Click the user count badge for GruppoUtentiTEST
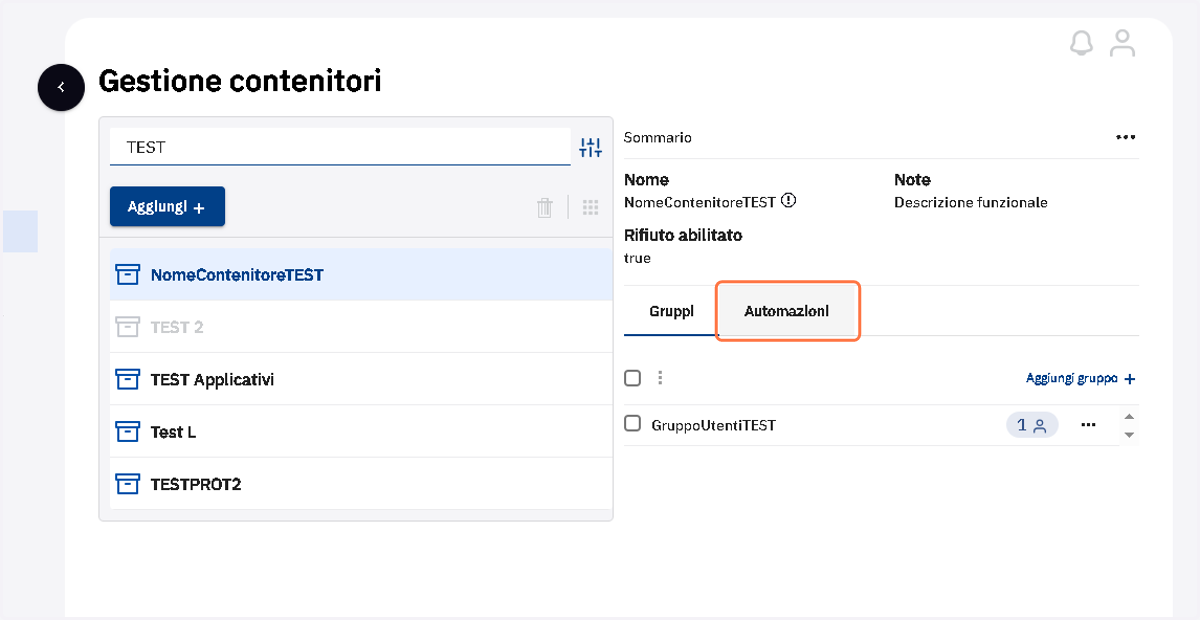This screenshot has height=620, width=1200. [x=1032, y=425]
